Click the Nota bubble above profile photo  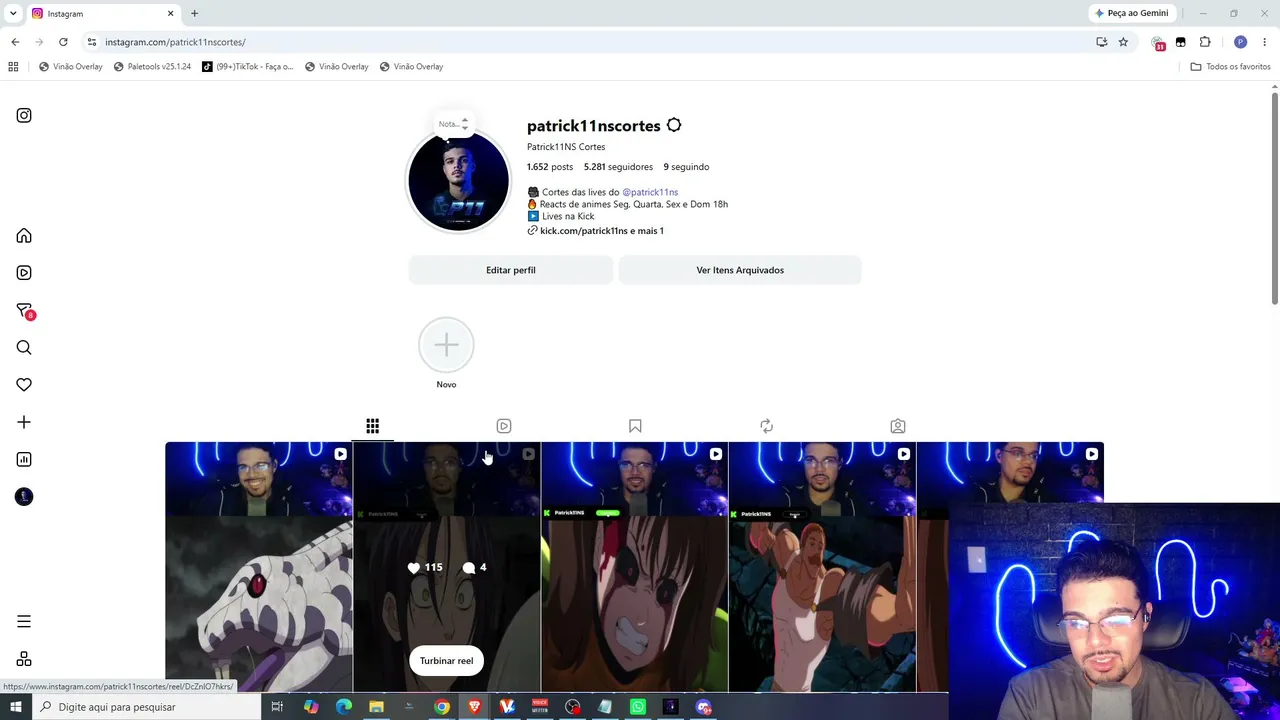click(453, 124)
